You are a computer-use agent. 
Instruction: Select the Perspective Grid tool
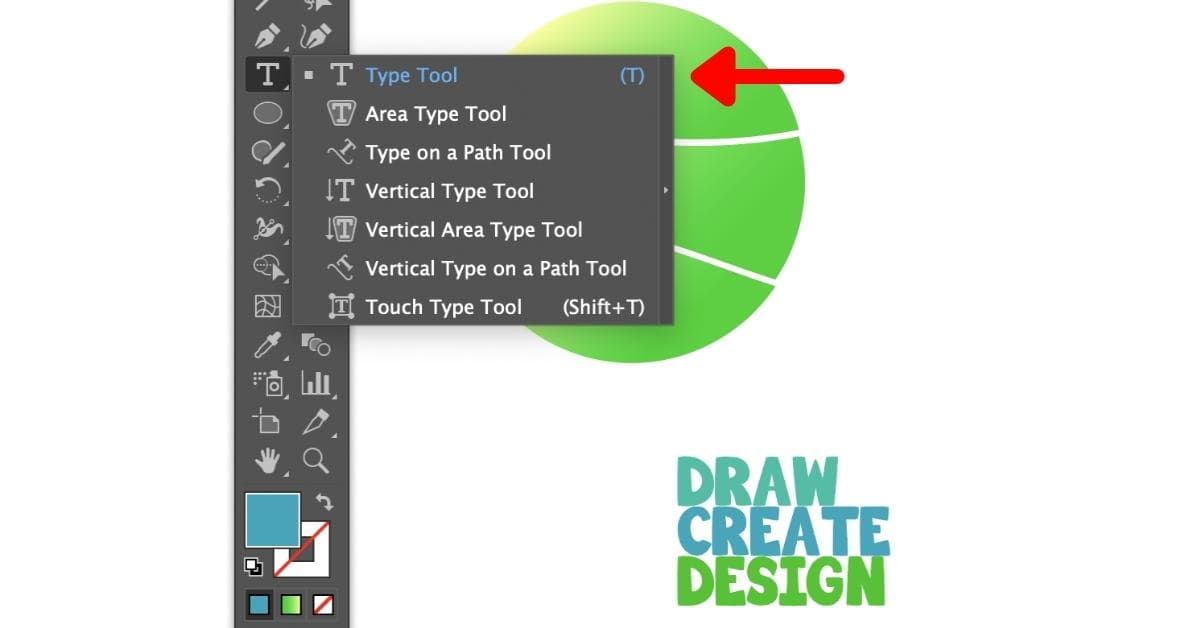267,307
